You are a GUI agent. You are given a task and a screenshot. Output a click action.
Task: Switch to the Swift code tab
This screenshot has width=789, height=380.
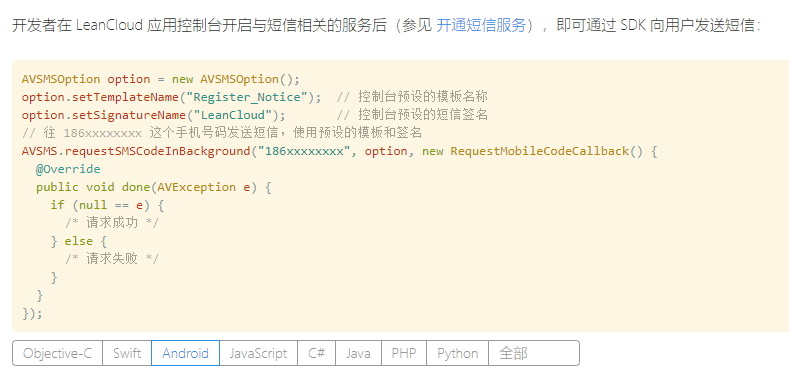[x=127, y=353]
